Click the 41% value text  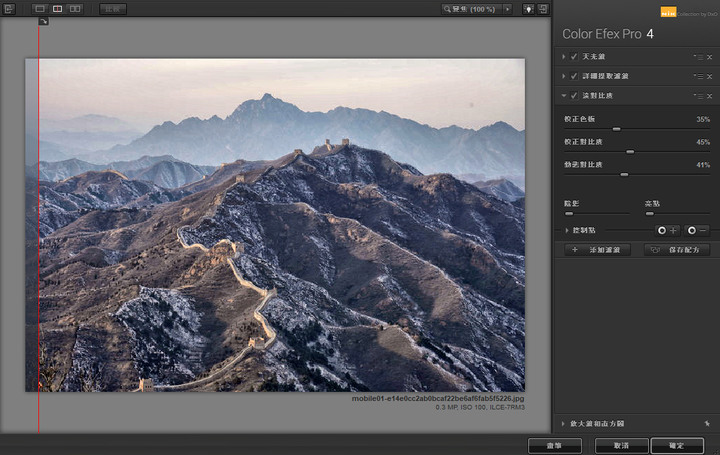click(703, 165)
